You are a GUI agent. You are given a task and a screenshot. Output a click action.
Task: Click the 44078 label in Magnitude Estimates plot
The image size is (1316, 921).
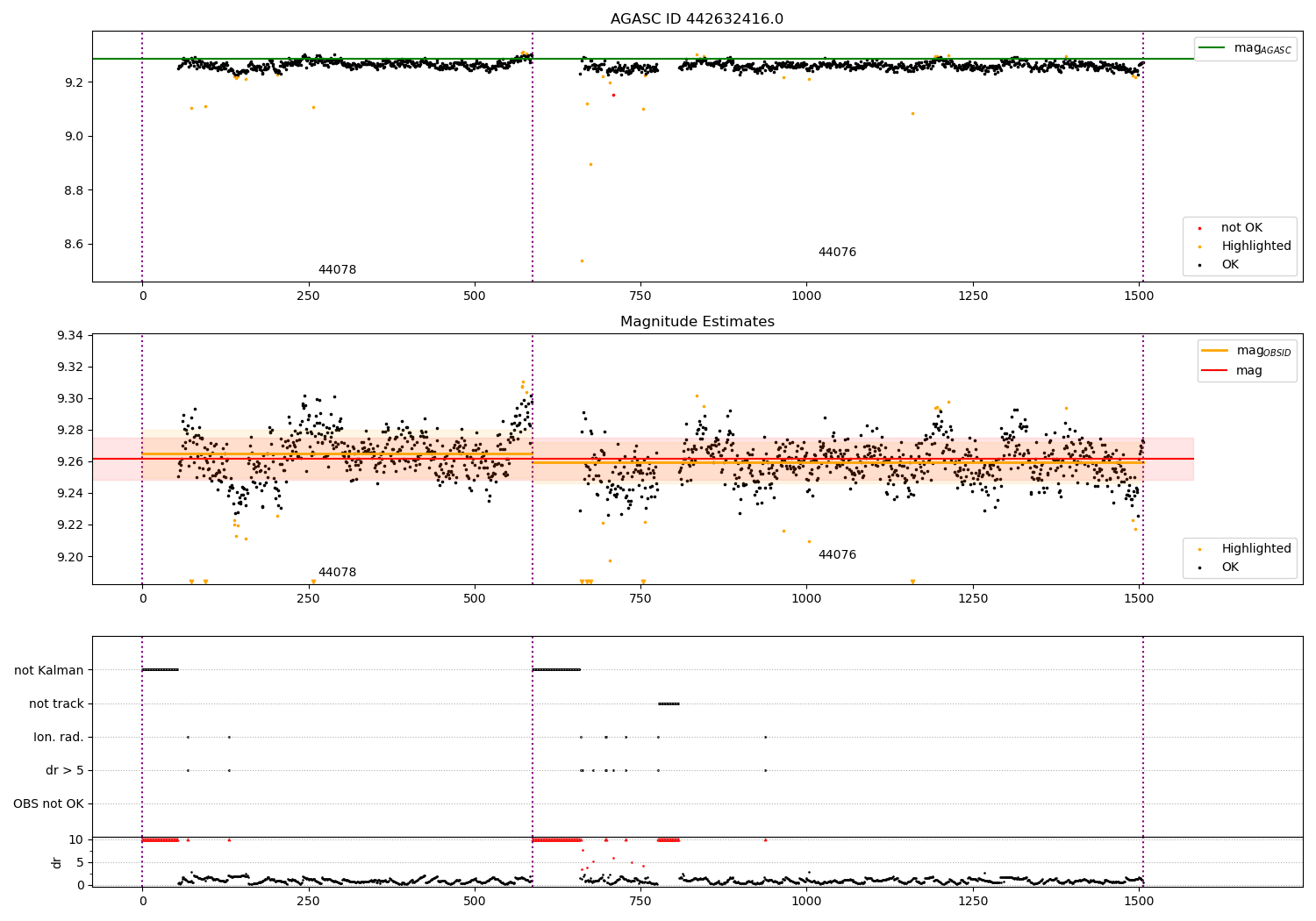click(x=337, y=573)
